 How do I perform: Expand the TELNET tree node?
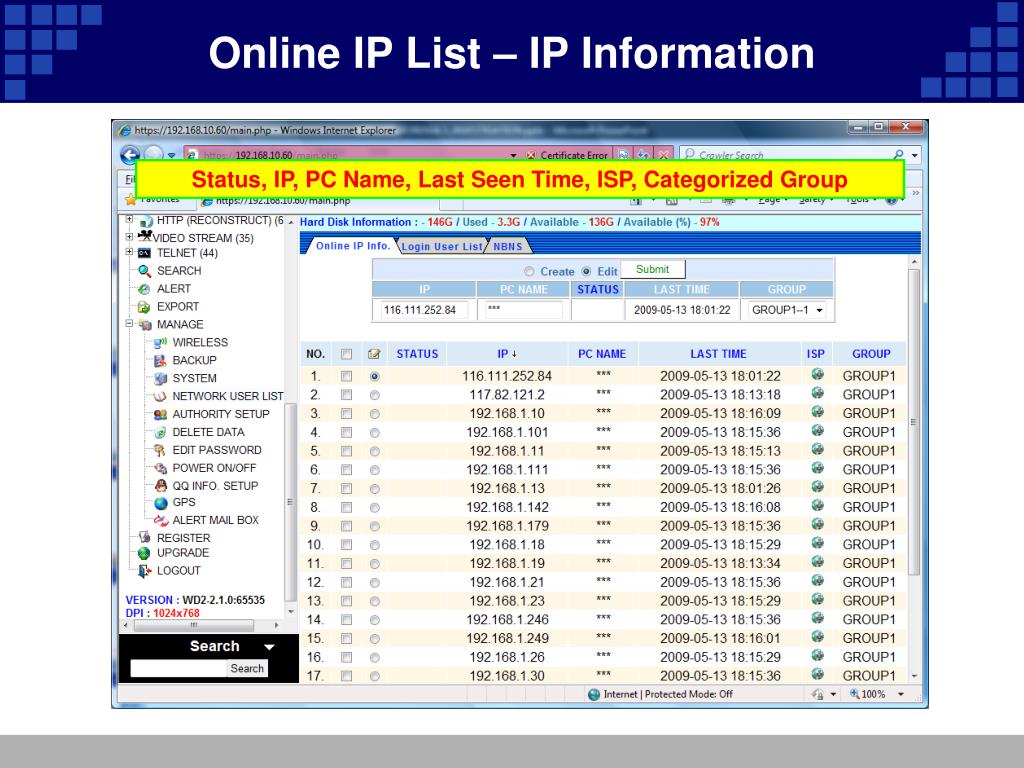[129, 251]
